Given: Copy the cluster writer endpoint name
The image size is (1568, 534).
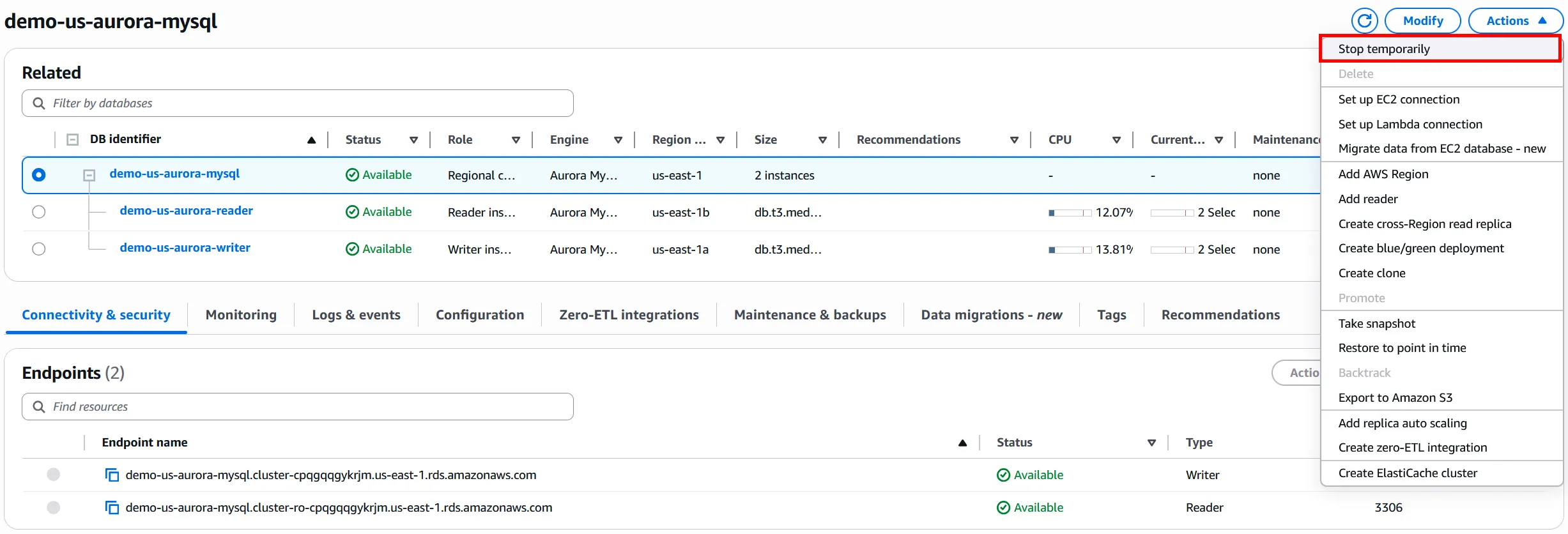Looking at the screenshot, I should [112, 475].
